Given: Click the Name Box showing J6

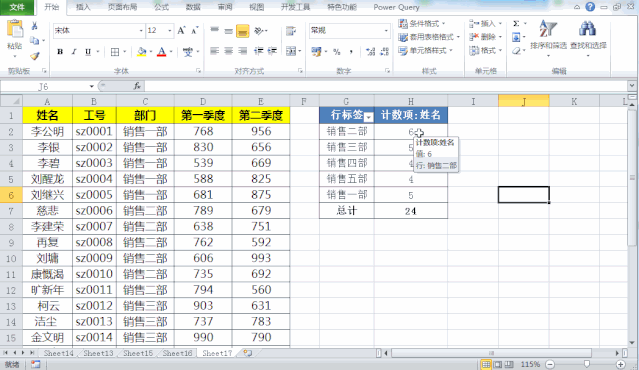Looking at the screenshot, I should tap(44, 86).
